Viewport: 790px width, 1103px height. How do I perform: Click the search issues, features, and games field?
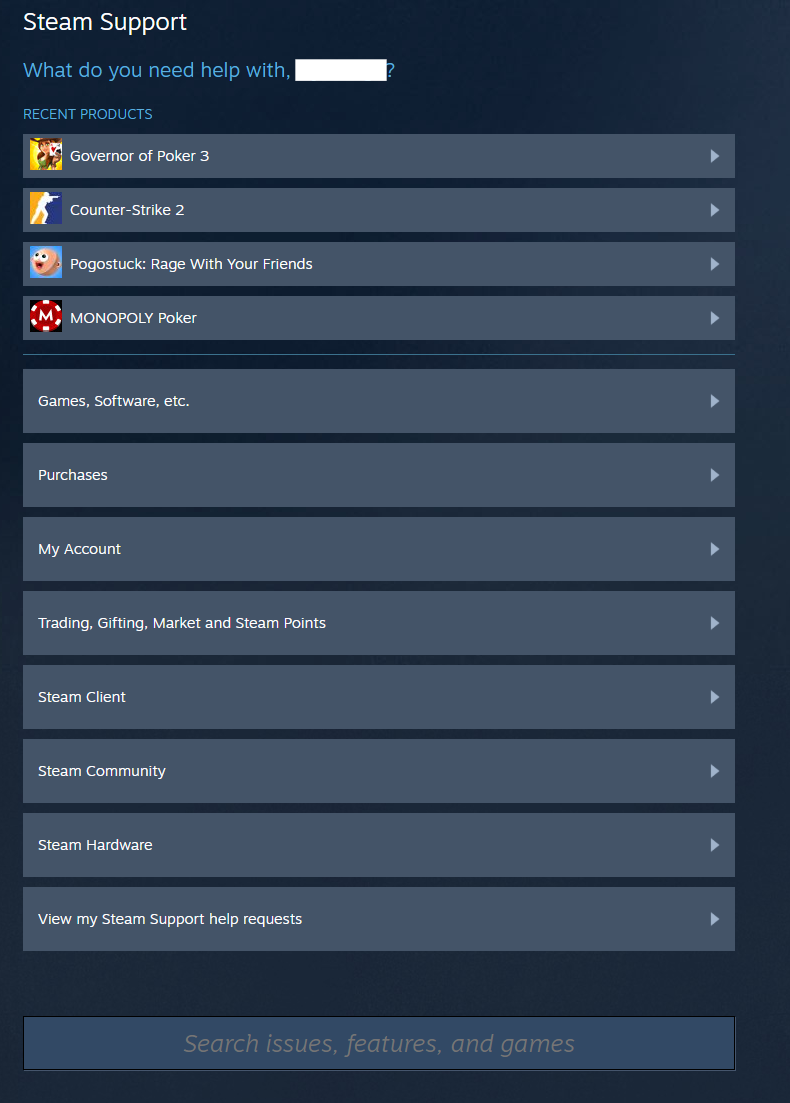point(378,1043)
